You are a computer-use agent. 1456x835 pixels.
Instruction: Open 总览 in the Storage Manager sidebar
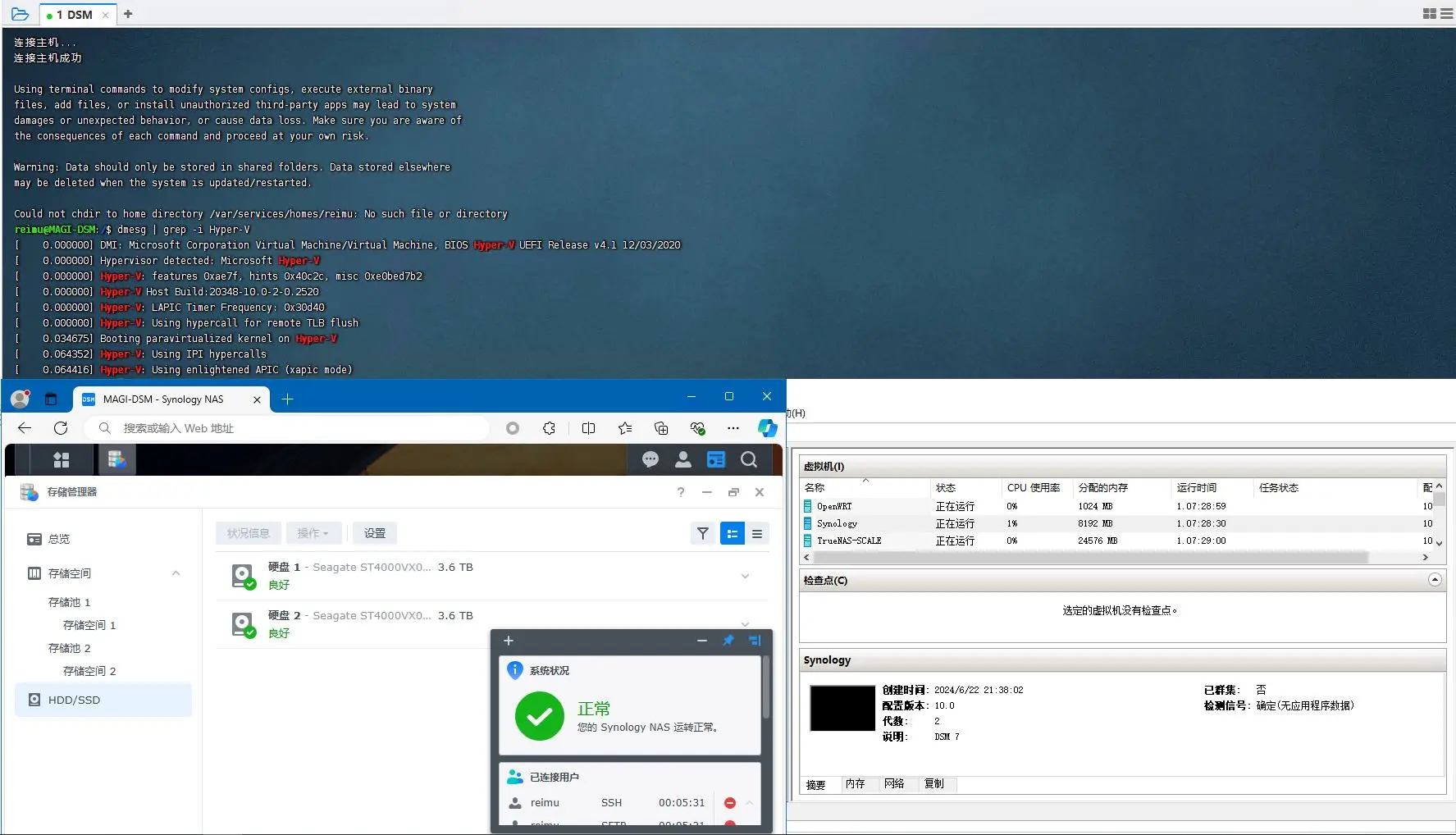coord(59,539)
